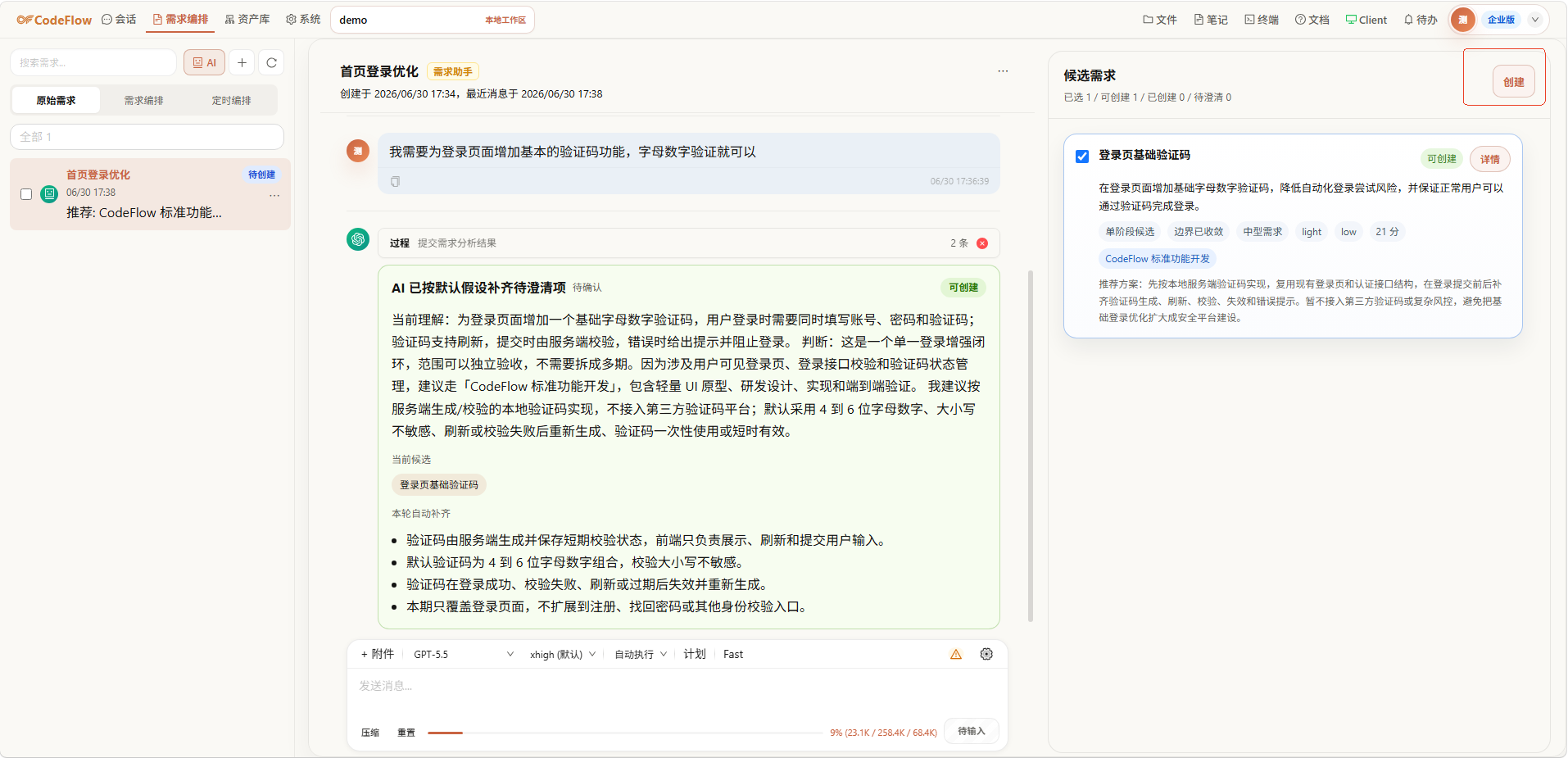The height and width of the screenshot is (758, 1568).
Task: Open 文档 docs in top bar
Action: pyautogui.click(x=1312, y=20)
